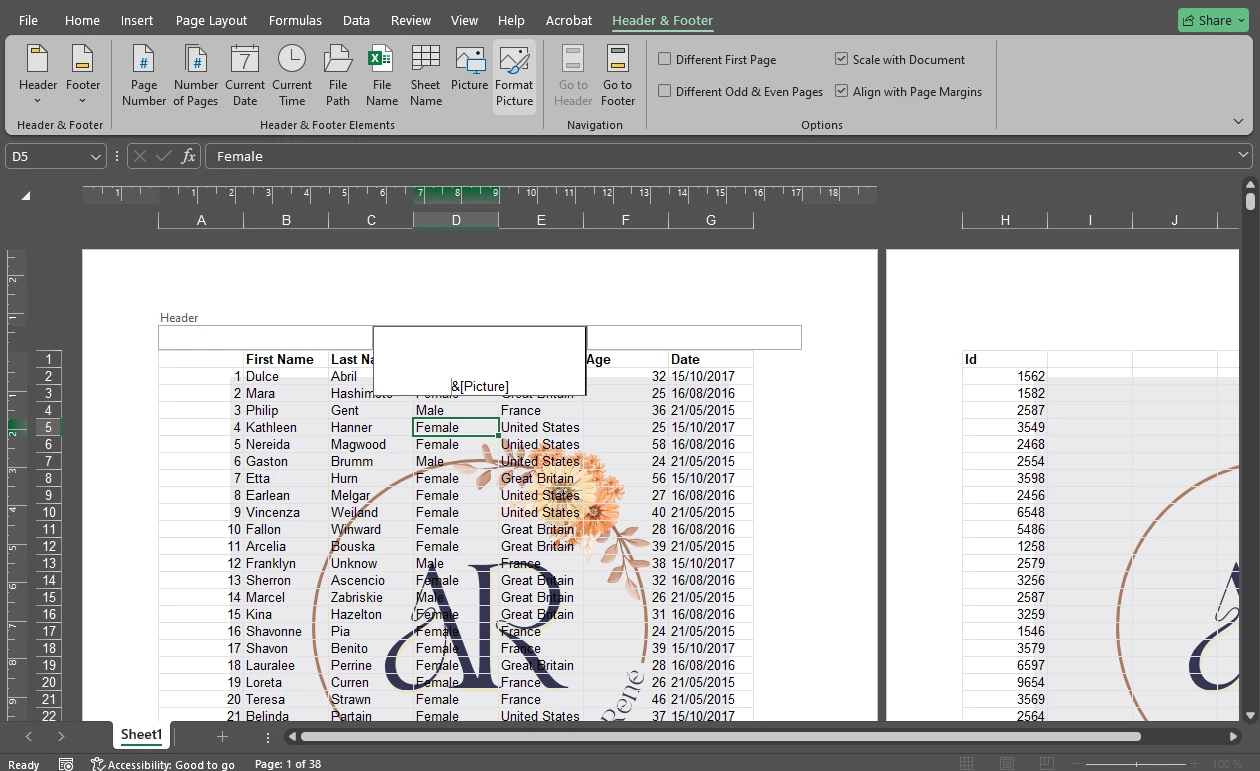The image size is (1260, 771).
Task: Insert File Path element
Action: (x=338, y=76)
